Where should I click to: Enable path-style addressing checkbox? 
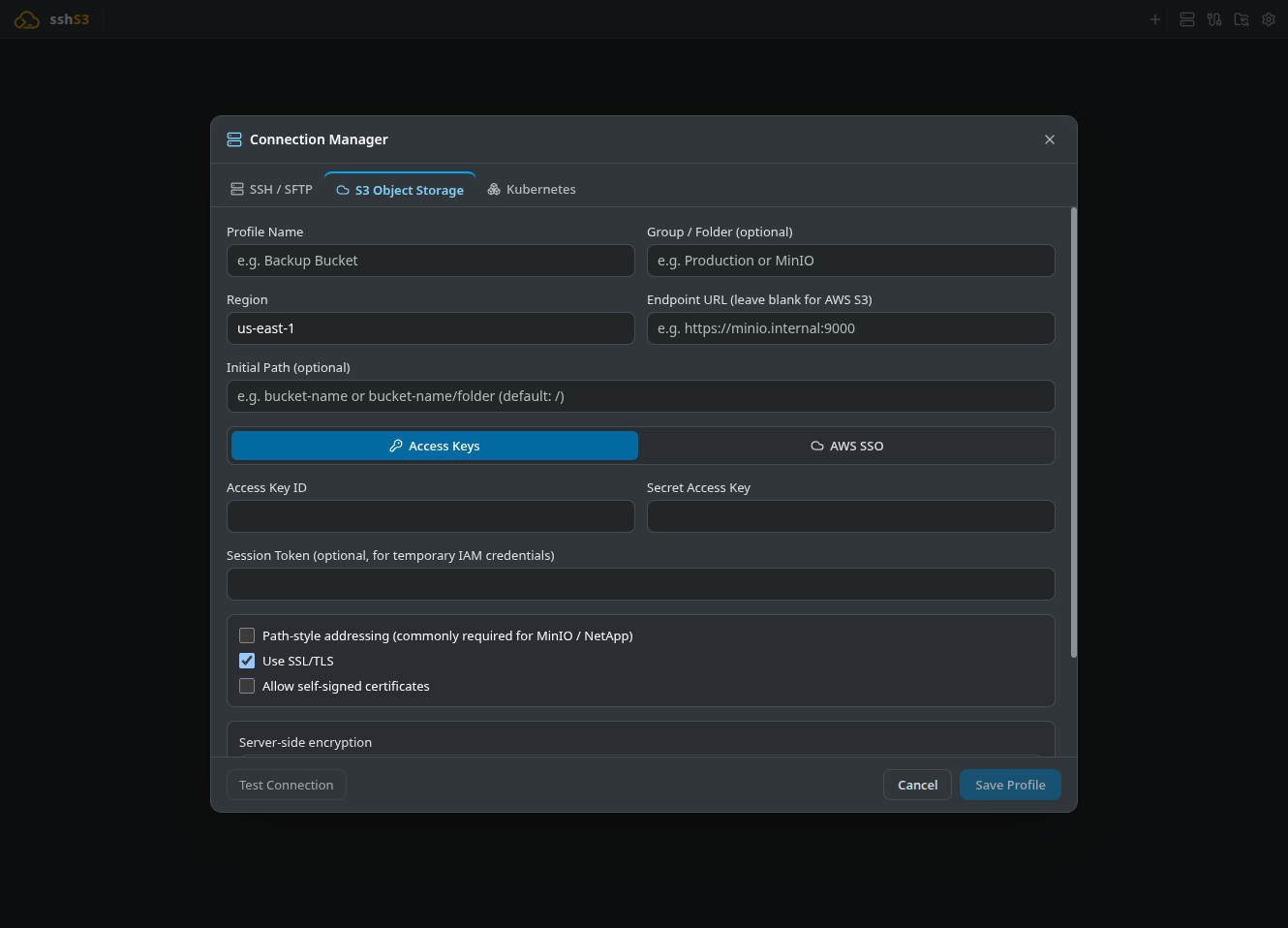coord(247,635)
